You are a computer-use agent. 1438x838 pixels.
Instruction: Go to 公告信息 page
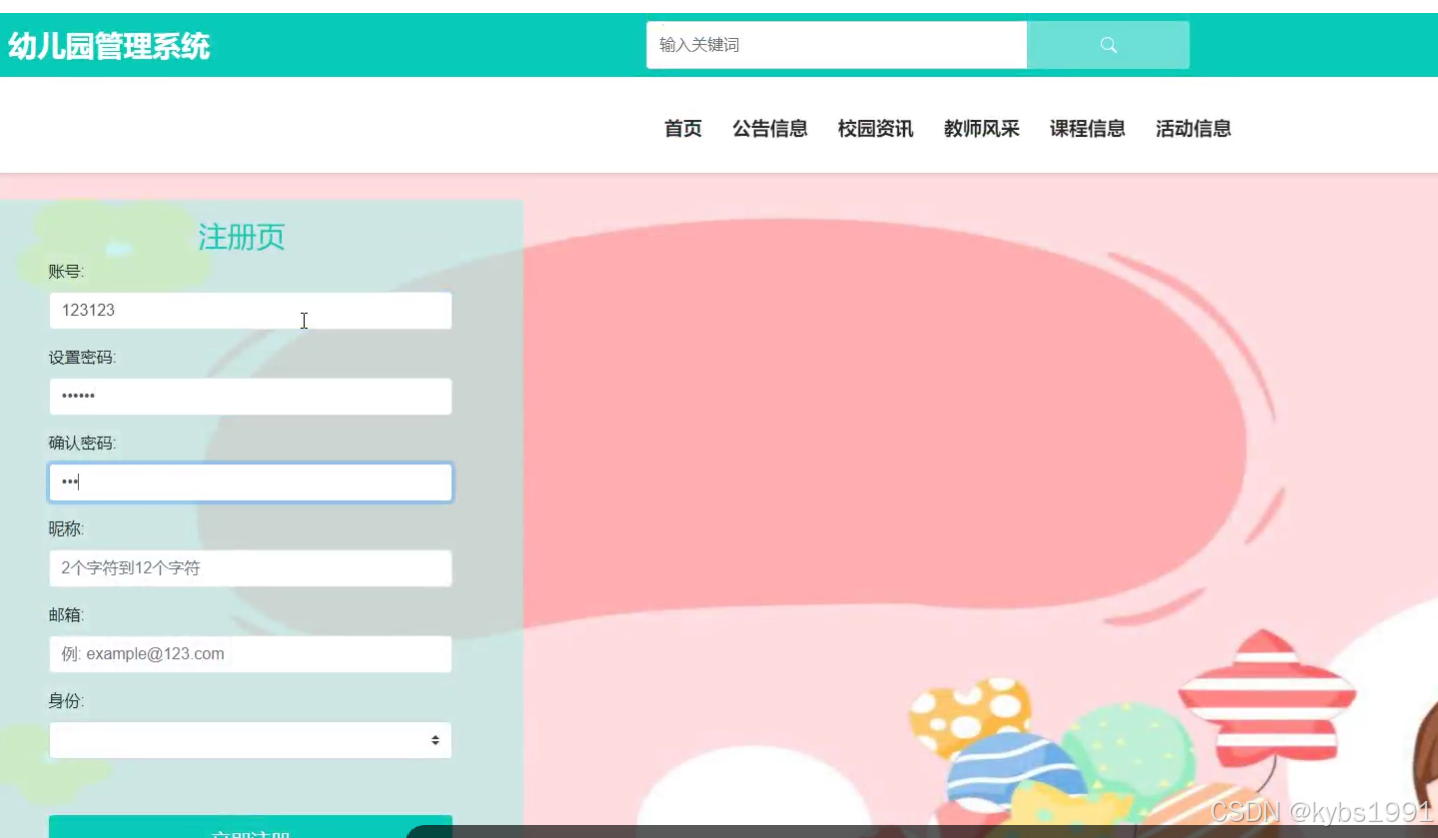tap(770, 128)
